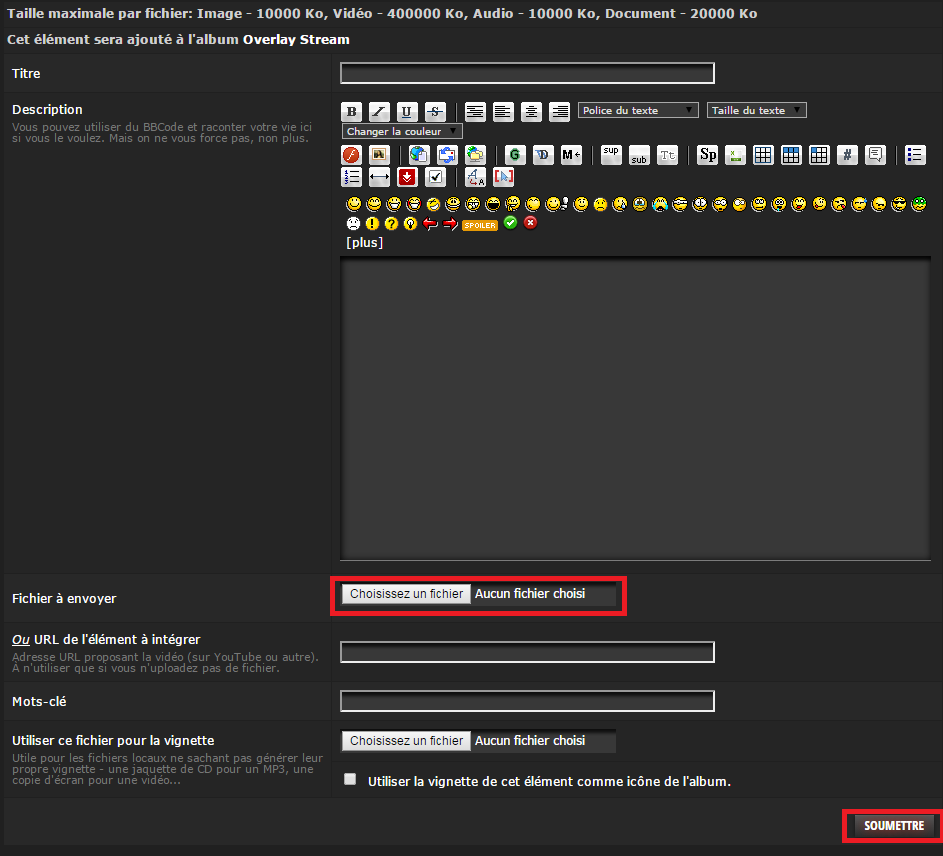This screenshot has width=943, height=856.
Task: Click the horizontal double-arrow icon
Action: (x=379, y=177)
